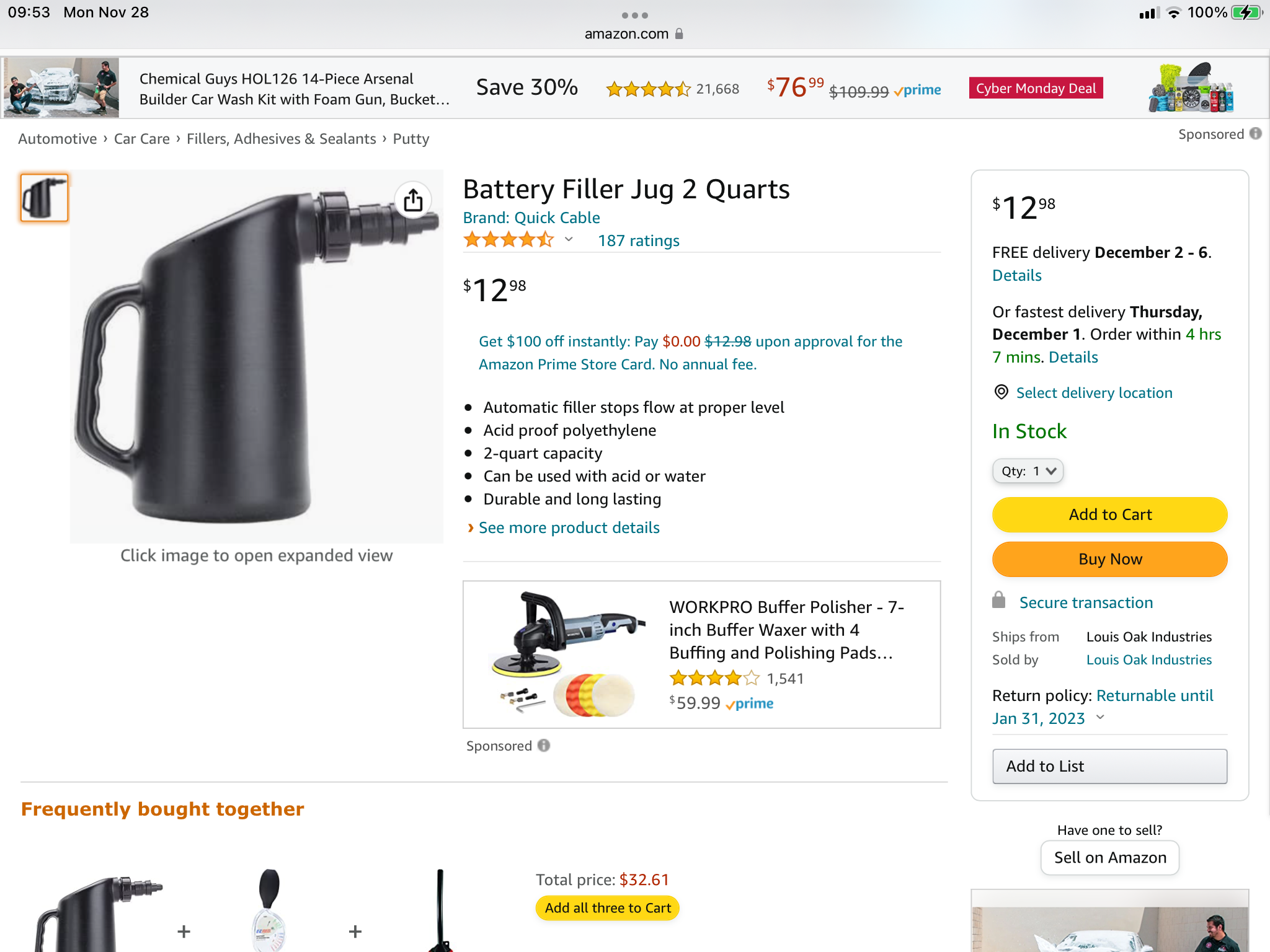Click the secure transaction lock icon
Viewport: 1270px width, 952px height.
(x=998, y=601)
